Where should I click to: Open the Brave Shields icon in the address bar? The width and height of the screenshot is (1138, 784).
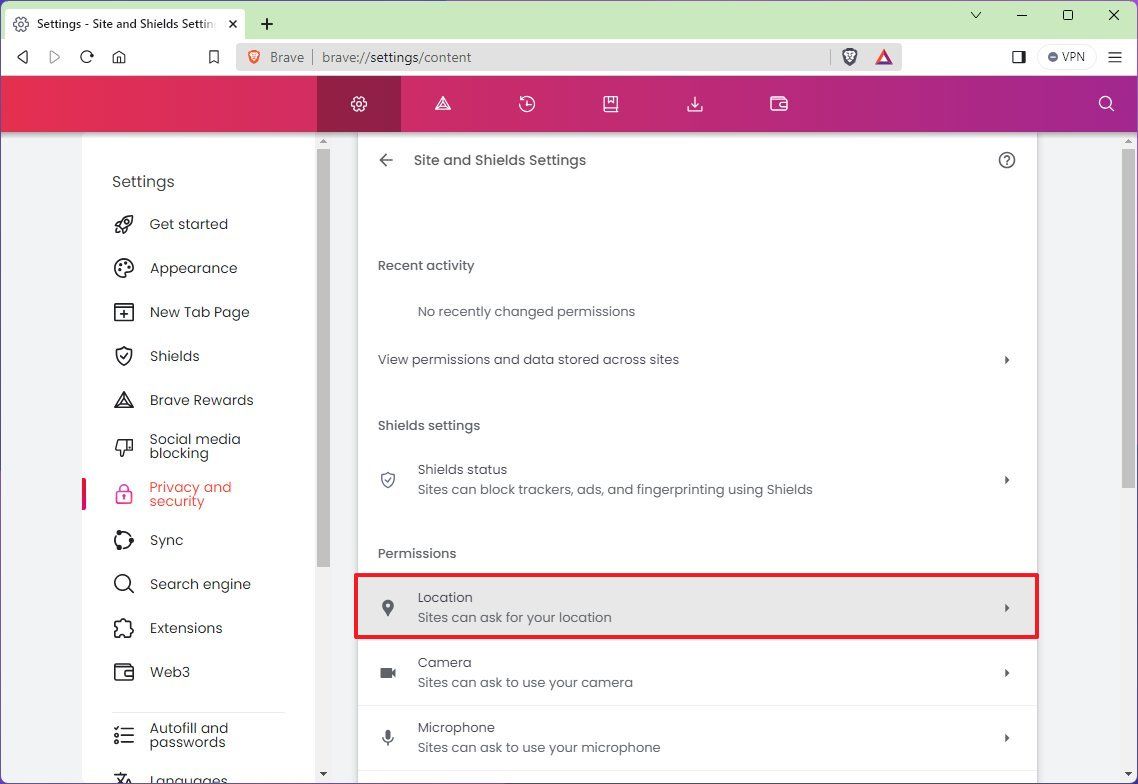(849, 57)
